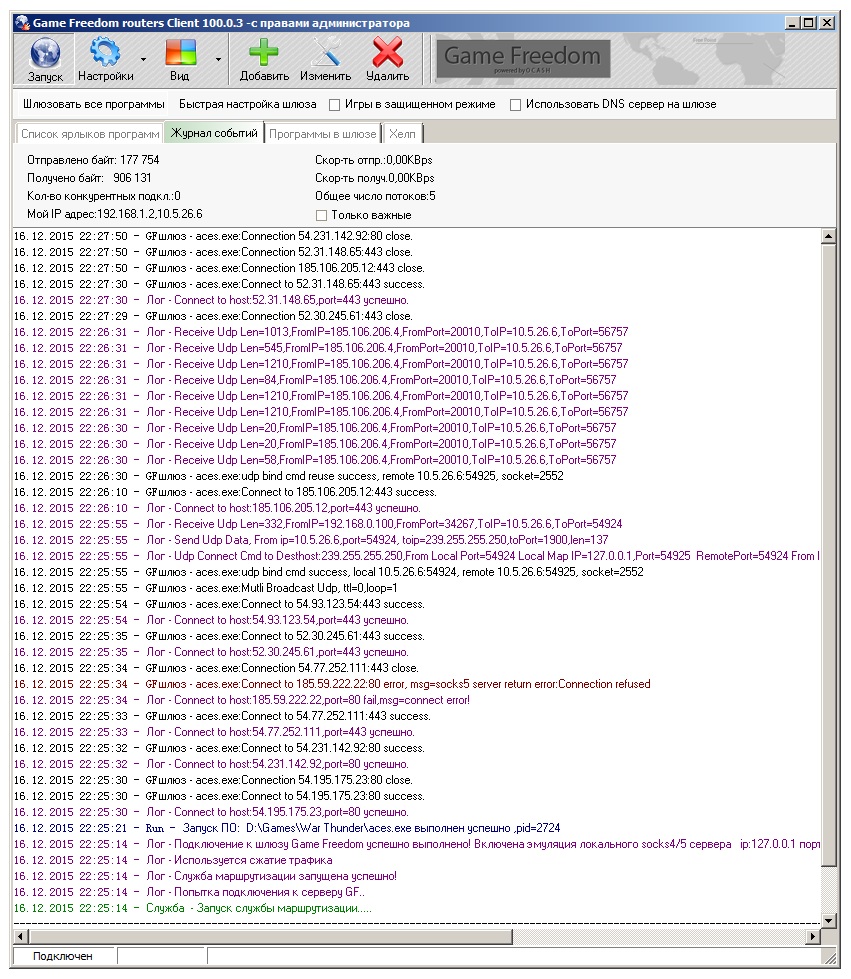The image size is (851, 979).
Task: Select the Udp Connect Cmd to Desthost row
Action: click(x=417, y=556)
